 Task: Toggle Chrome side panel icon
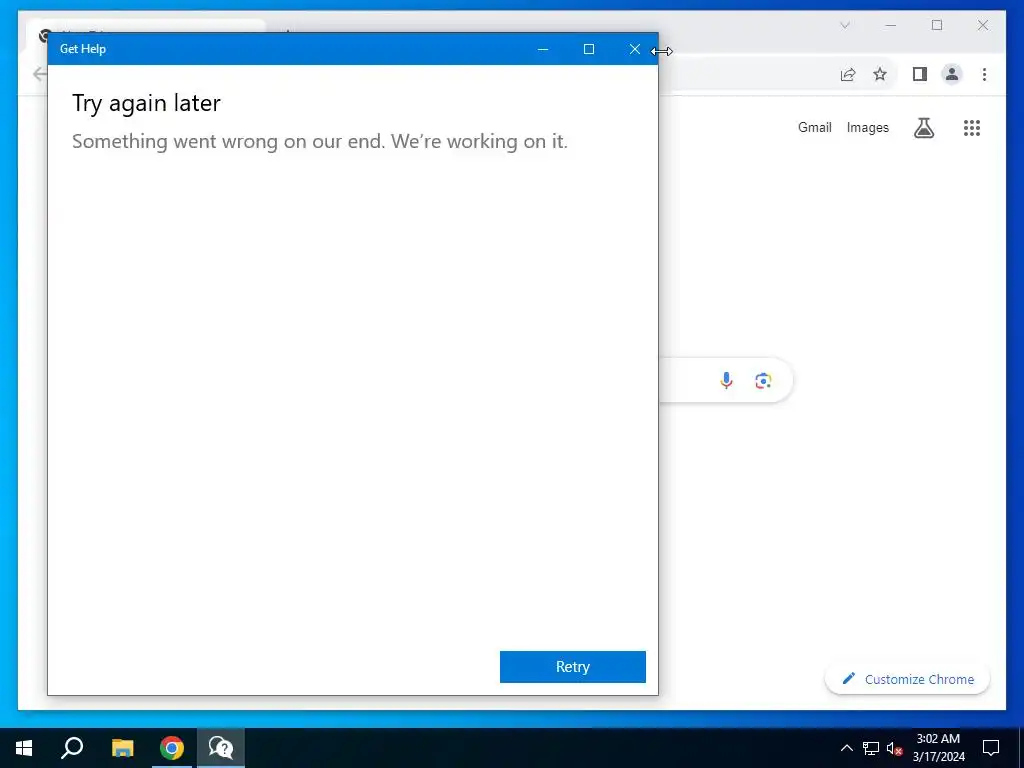(x=920, y=74)
